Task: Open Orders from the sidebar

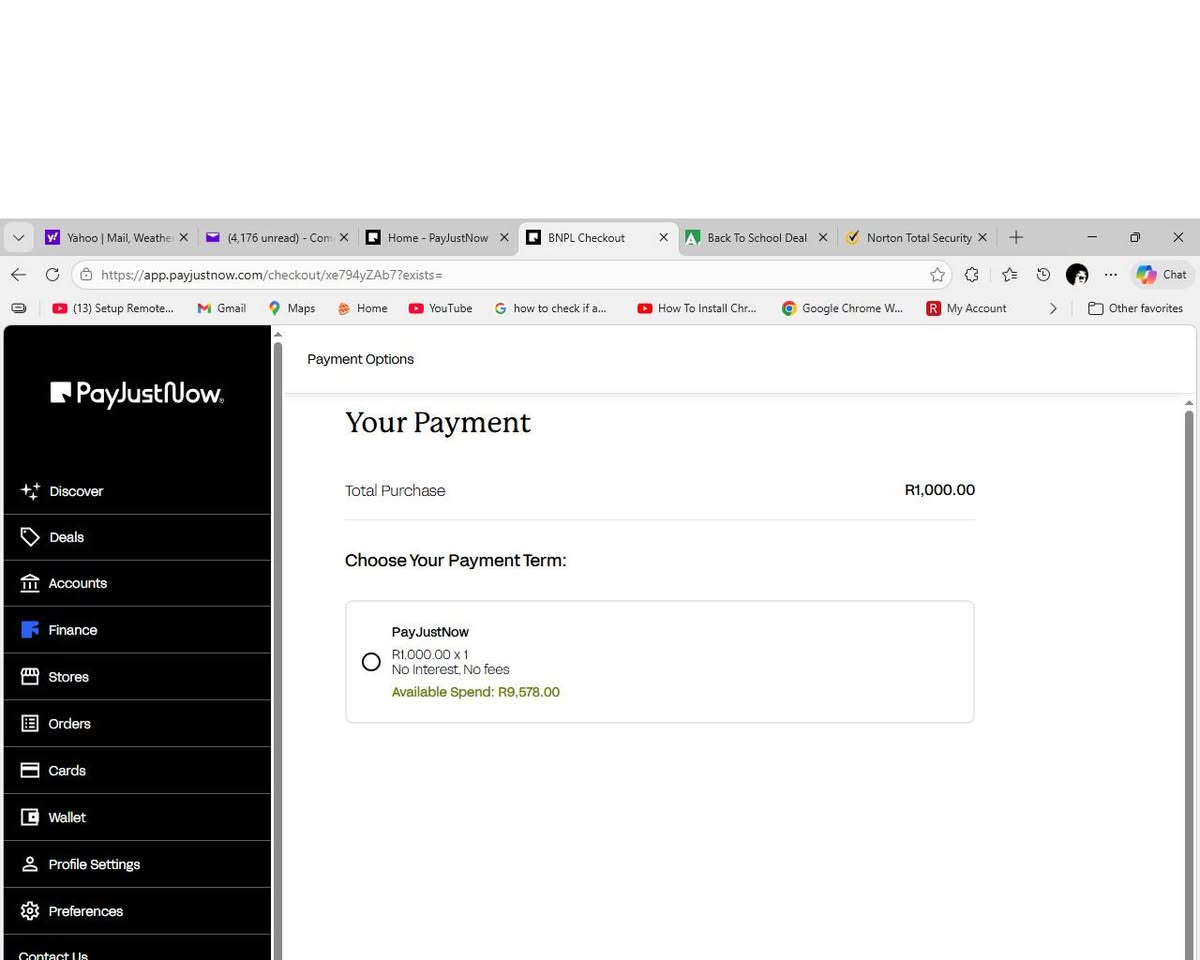Action: tap(137, 723)
